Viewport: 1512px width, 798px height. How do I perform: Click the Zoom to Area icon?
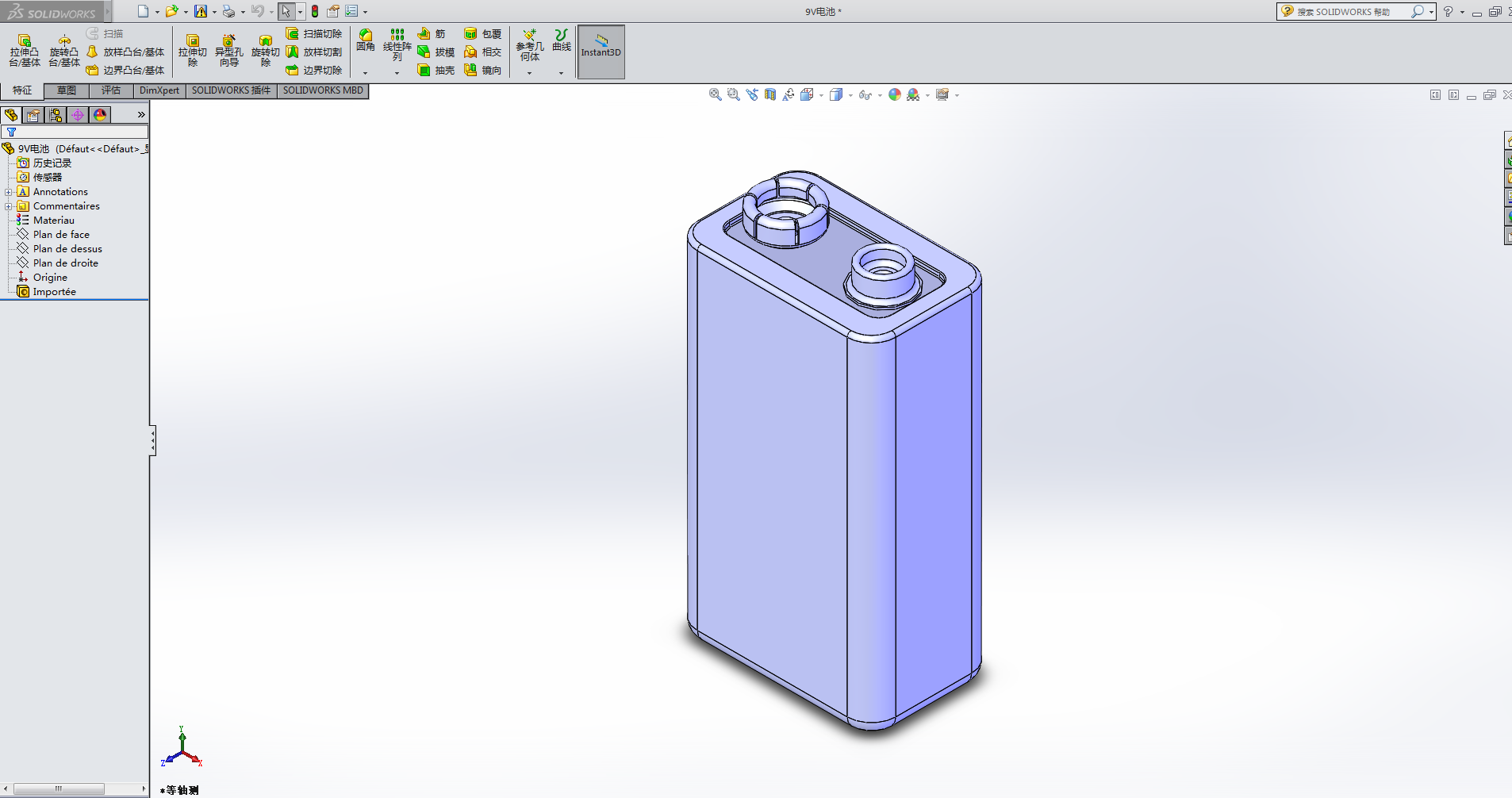[x=734, y=95]
